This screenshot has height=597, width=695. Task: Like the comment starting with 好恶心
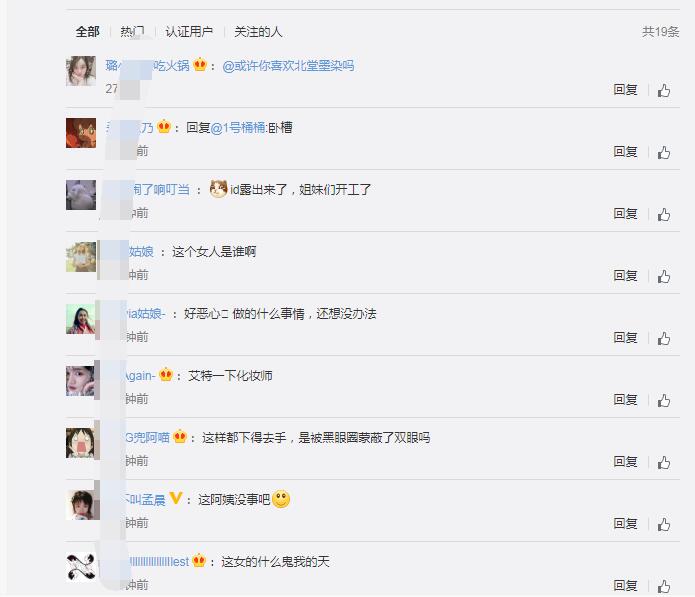[x=664, y=339]
